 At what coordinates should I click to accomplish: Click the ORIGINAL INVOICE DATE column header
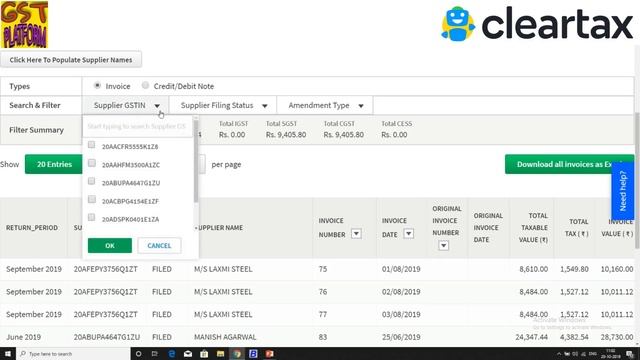point(488,227)
